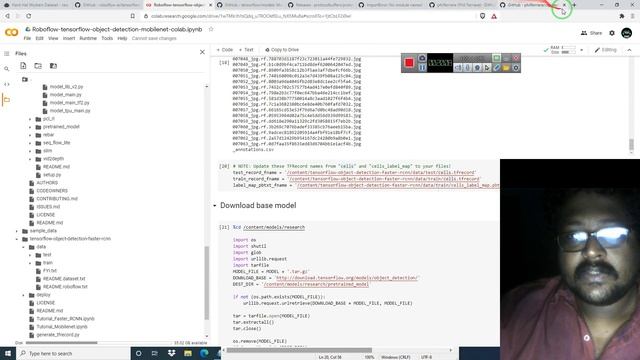The width and height of the screenshot is (640, 360).
Task: Open the table of contents sidebar icon
Action: [x=7, y=53]
